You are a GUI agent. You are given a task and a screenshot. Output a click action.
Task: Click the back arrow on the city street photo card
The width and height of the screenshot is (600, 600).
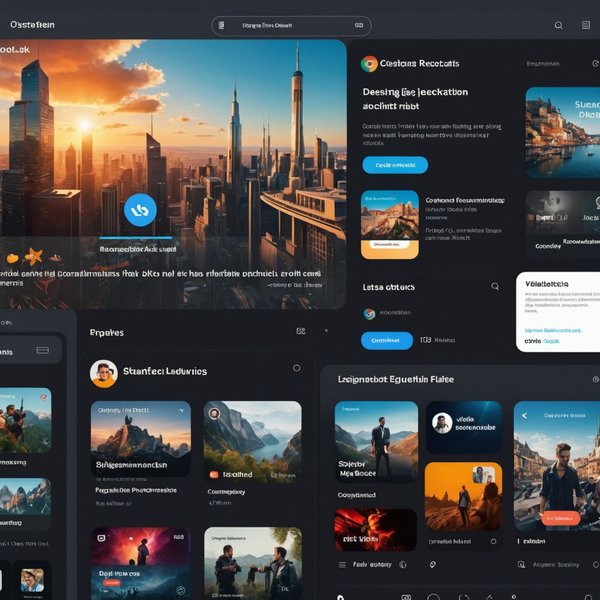[525, 416]
